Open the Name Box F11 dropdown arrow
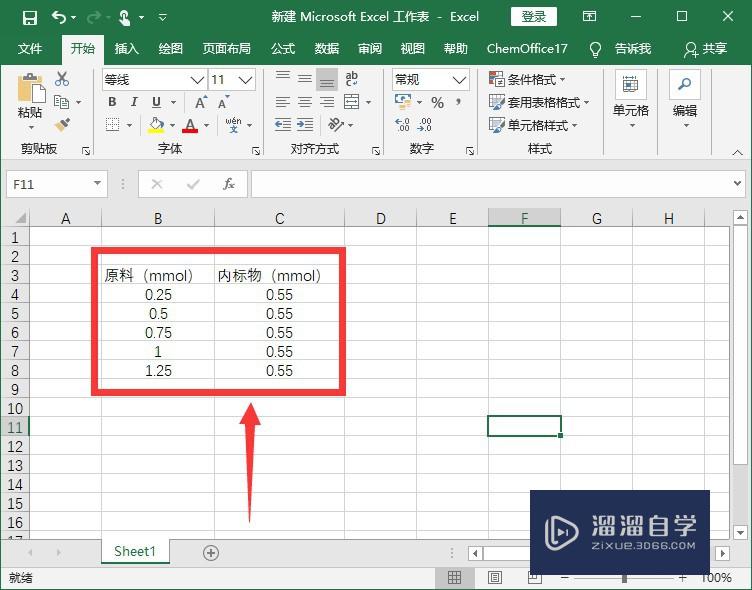Viewport: 752px width, 590px height. [x=97, y=184]
